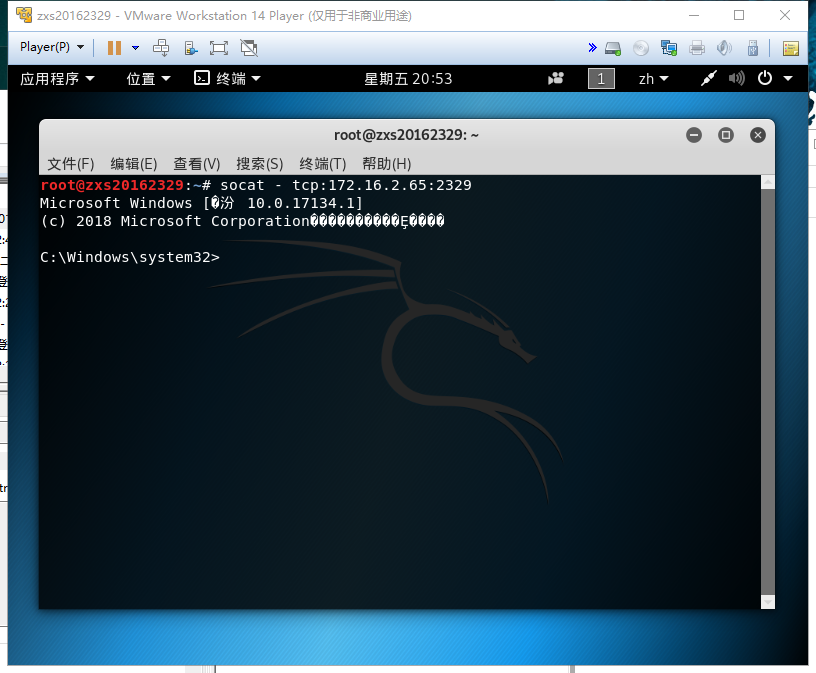Click the network adapter device icon

click(669, 48)
